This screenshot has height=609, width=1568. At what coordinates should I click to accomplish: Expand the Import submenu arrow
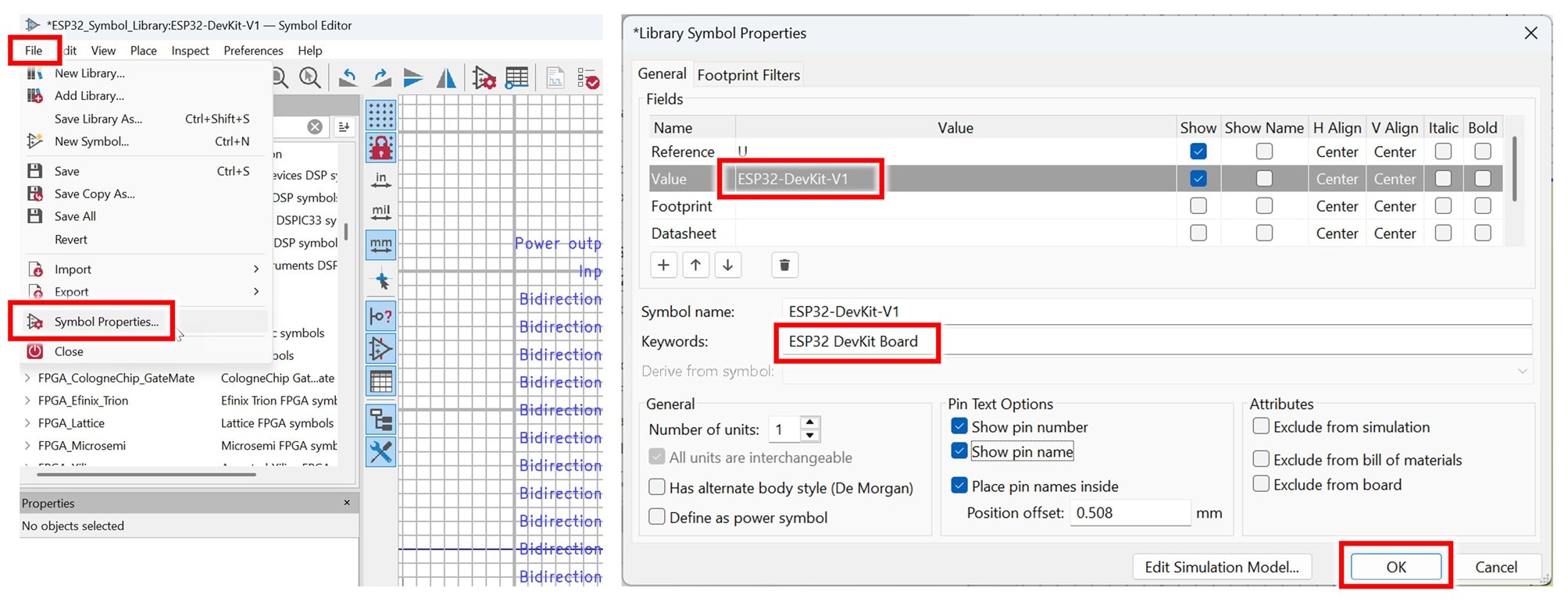[x=255, y=269]
